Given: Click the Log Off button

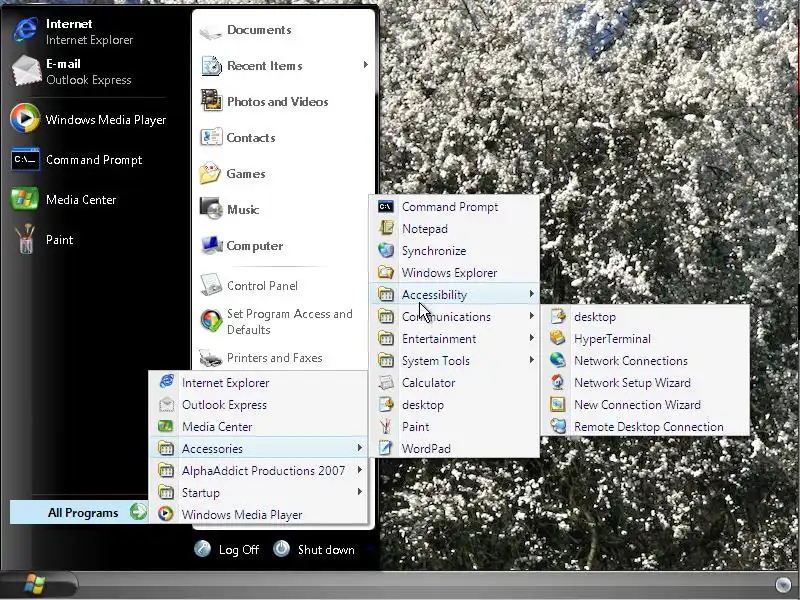Looking at the screenshot, I should (x=227, y=549).
